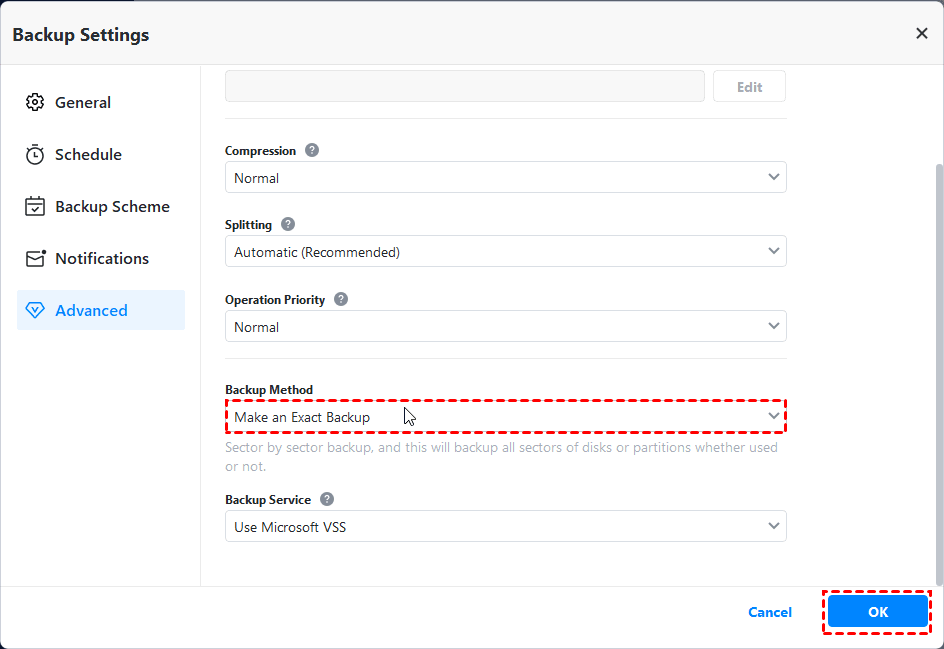Click the Cancel button
Screen dimensions: 944x649
pos(769,612)
